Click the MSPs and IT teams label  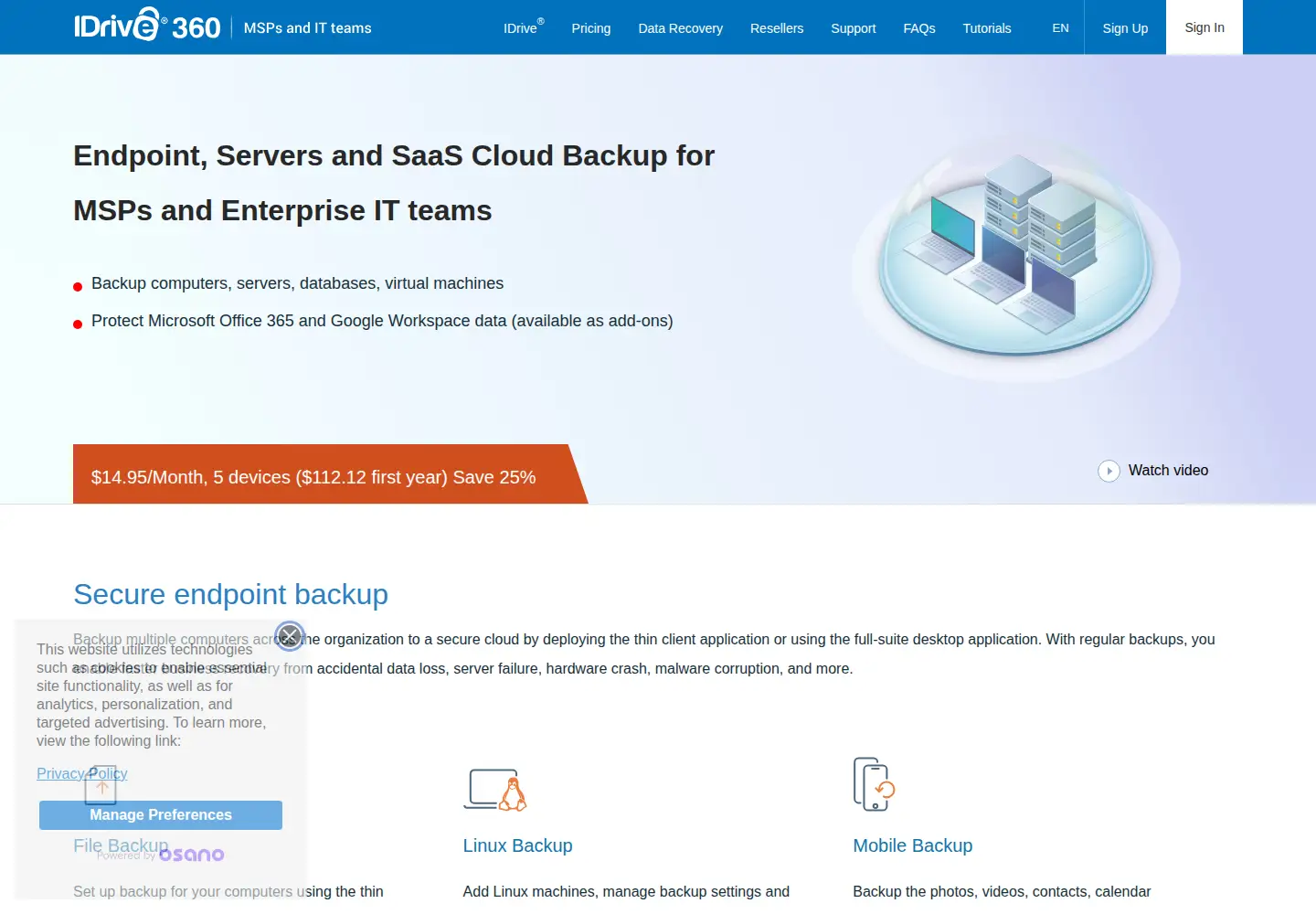click(x=308, y=28)
